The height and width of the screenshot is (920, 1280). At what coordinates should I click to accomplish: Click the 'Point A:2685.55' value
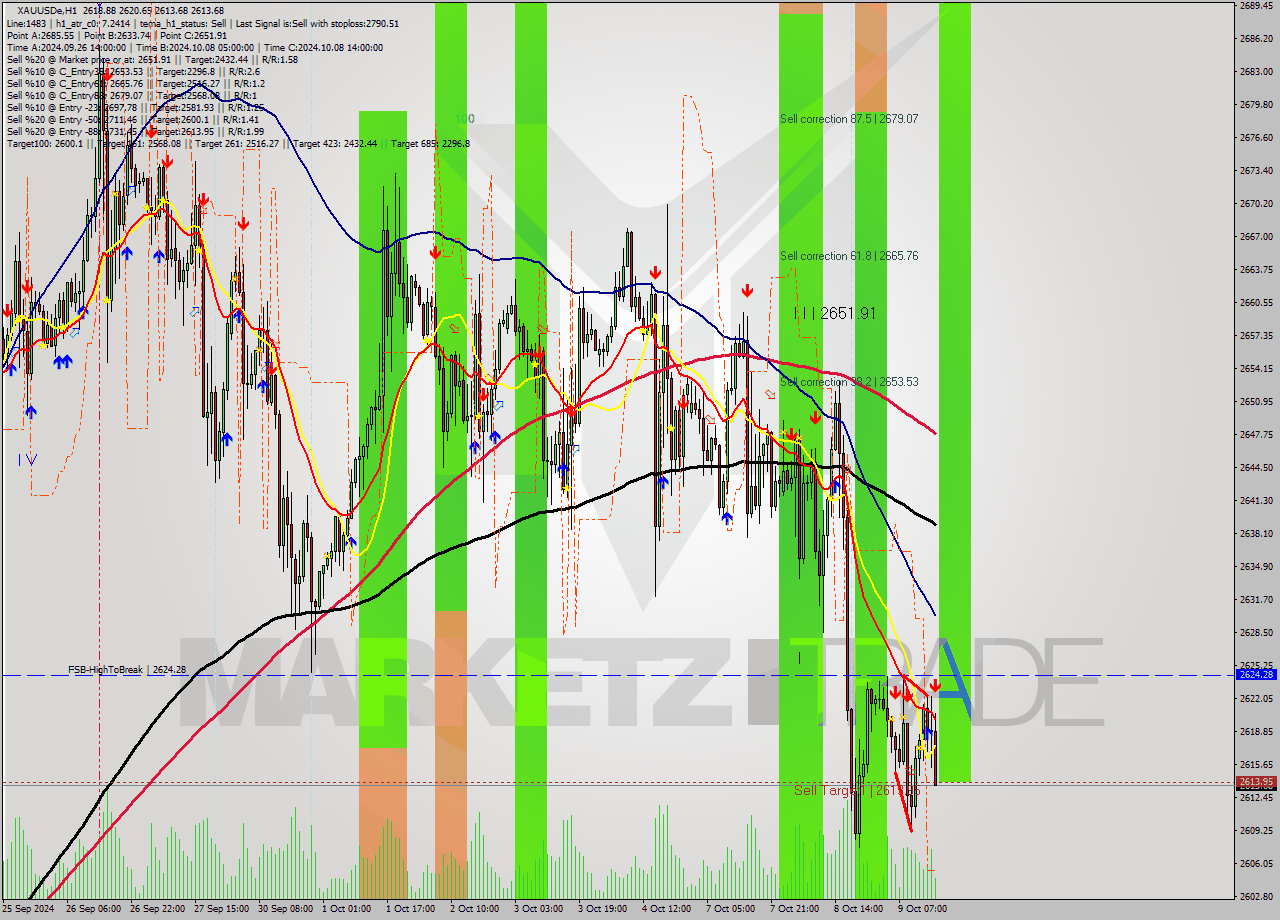[42, 35]
